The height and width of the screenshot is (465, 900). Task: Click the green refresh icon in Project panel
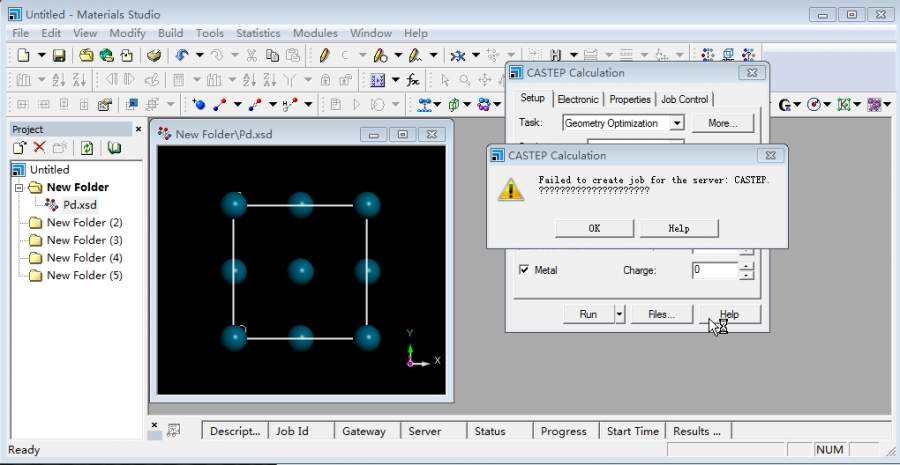coord(87,148)
